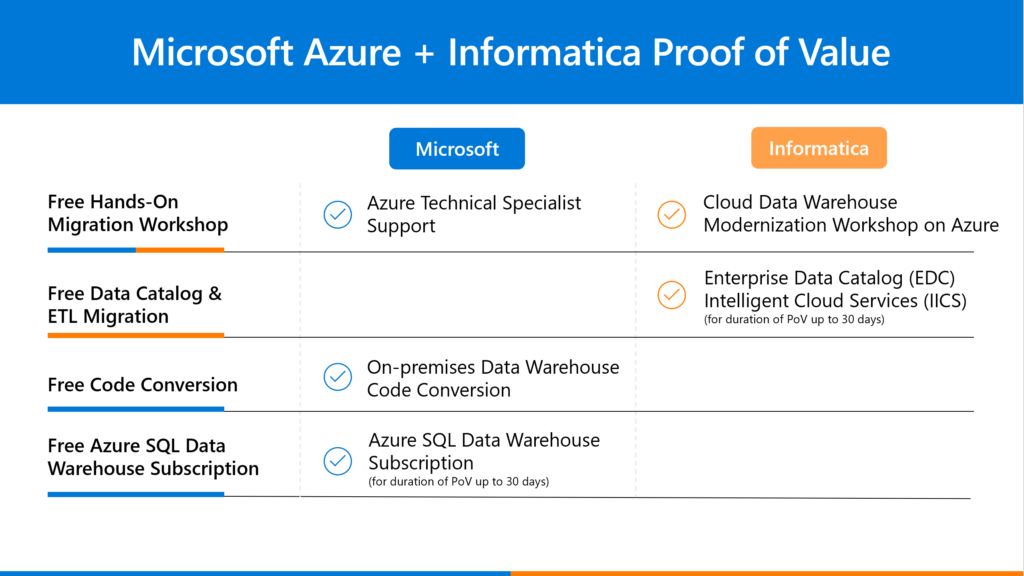Image resolution: width=1024 pixels, height=576 pixels.
Task: Click the blue Microsoft button
Action: [457, 149]
